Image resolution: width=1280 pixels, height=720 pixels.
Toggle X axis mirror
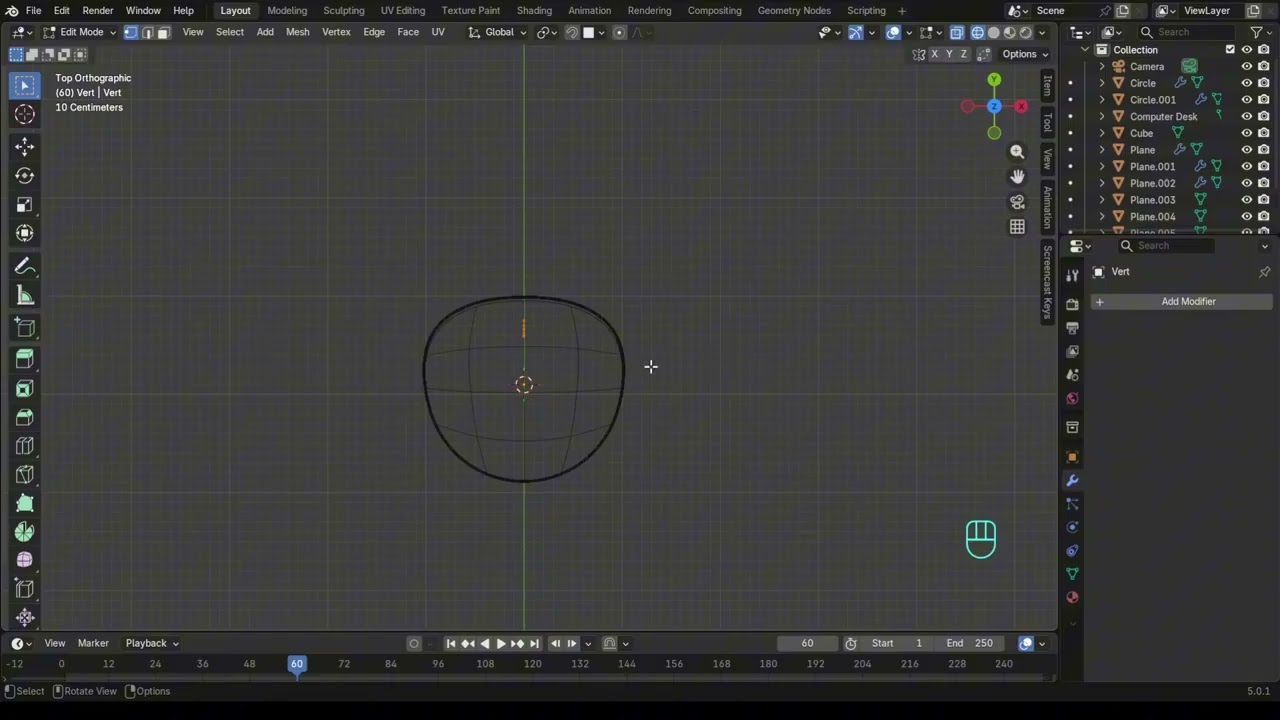[934, 54]
